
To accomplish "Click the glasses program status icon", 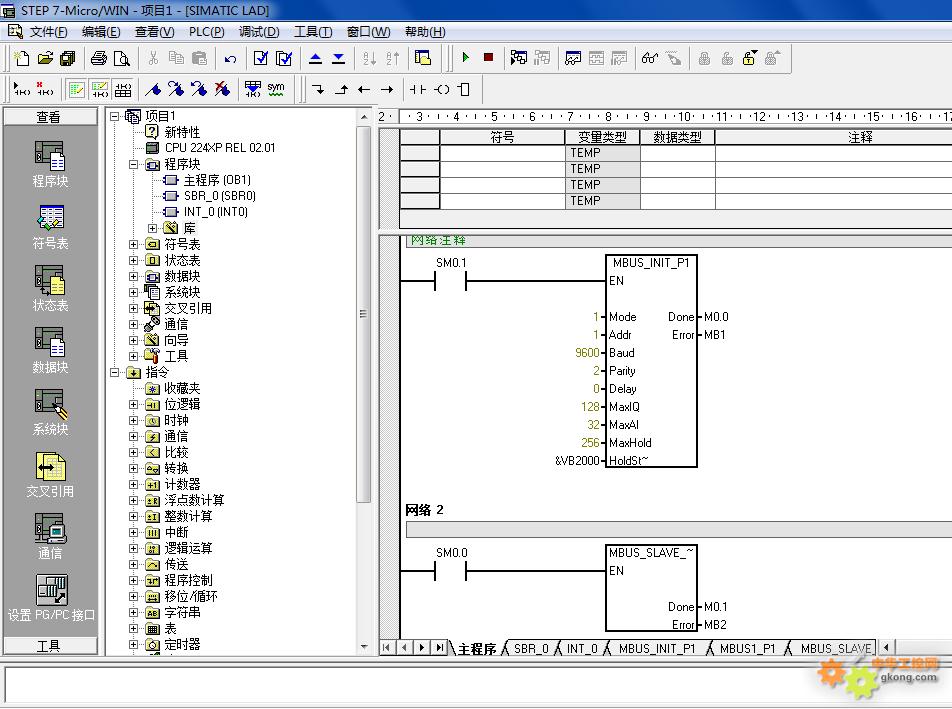I will (x=650, y=58).
